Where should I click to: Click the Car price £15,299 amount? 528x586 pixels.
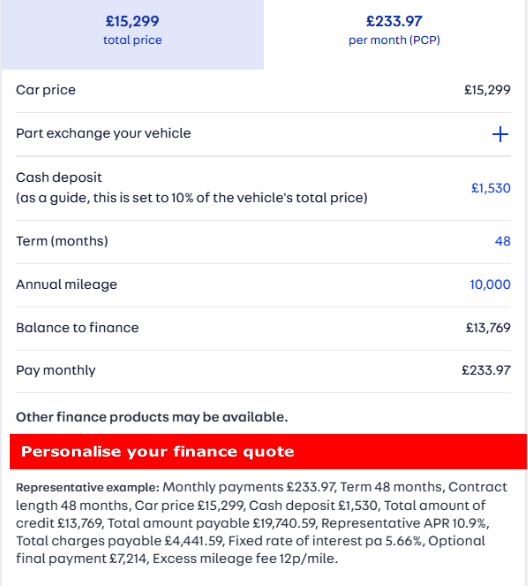point(487,90)
